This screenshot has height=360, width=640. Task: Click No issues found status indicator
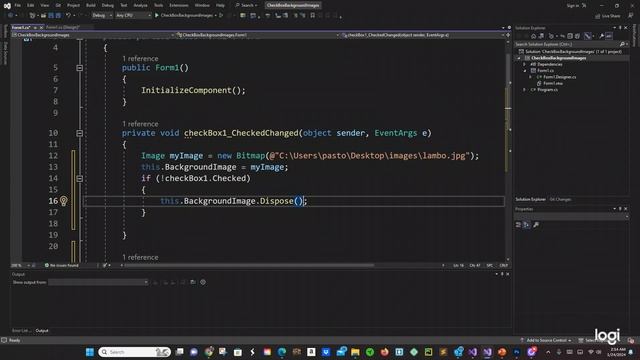(61, 265)
